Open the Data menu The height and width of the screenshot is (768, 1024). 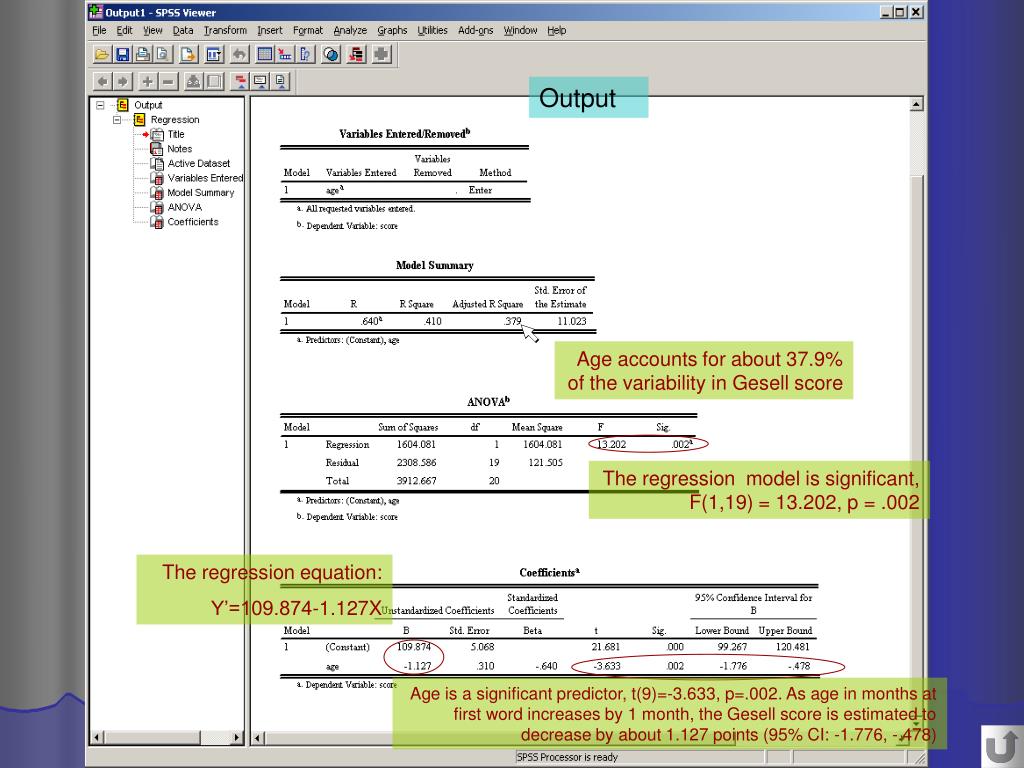(183, 30)
